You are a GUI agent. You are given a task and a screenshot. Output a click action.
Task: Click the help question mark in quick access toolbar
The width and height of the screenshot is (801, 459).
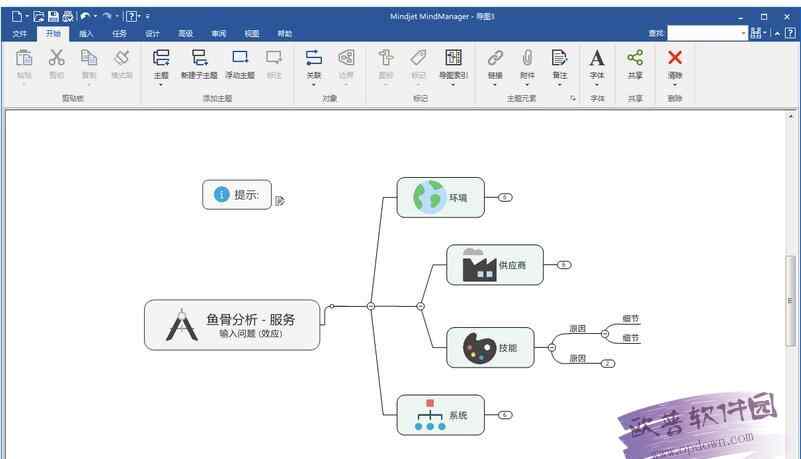131,16
